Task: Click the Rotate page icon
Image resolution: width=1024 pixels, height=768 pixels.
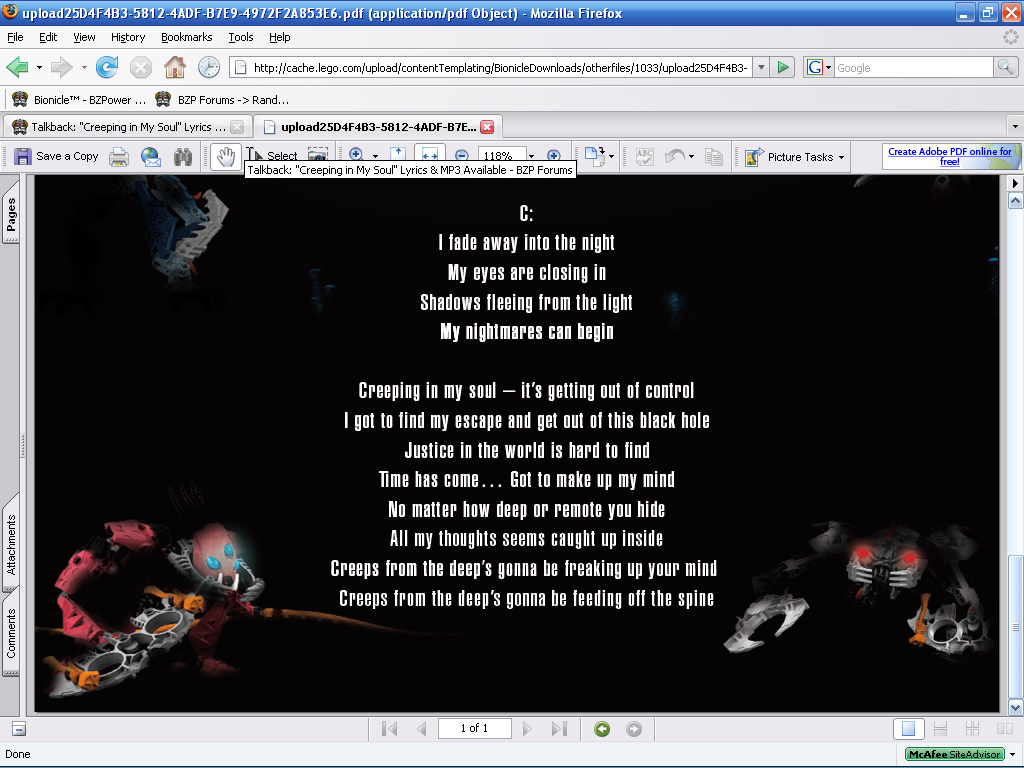Action: click(595, 157)
